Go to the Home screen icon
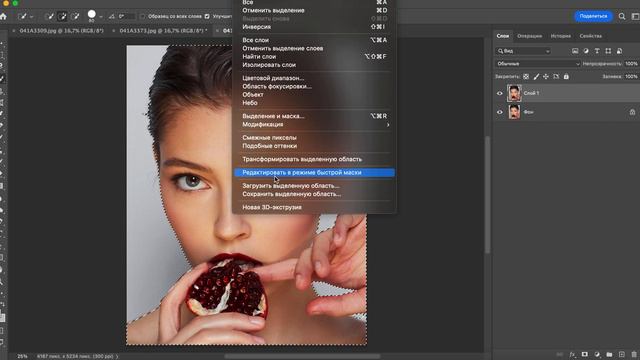This screenshot has height=360, width=640. coord(4,16)
